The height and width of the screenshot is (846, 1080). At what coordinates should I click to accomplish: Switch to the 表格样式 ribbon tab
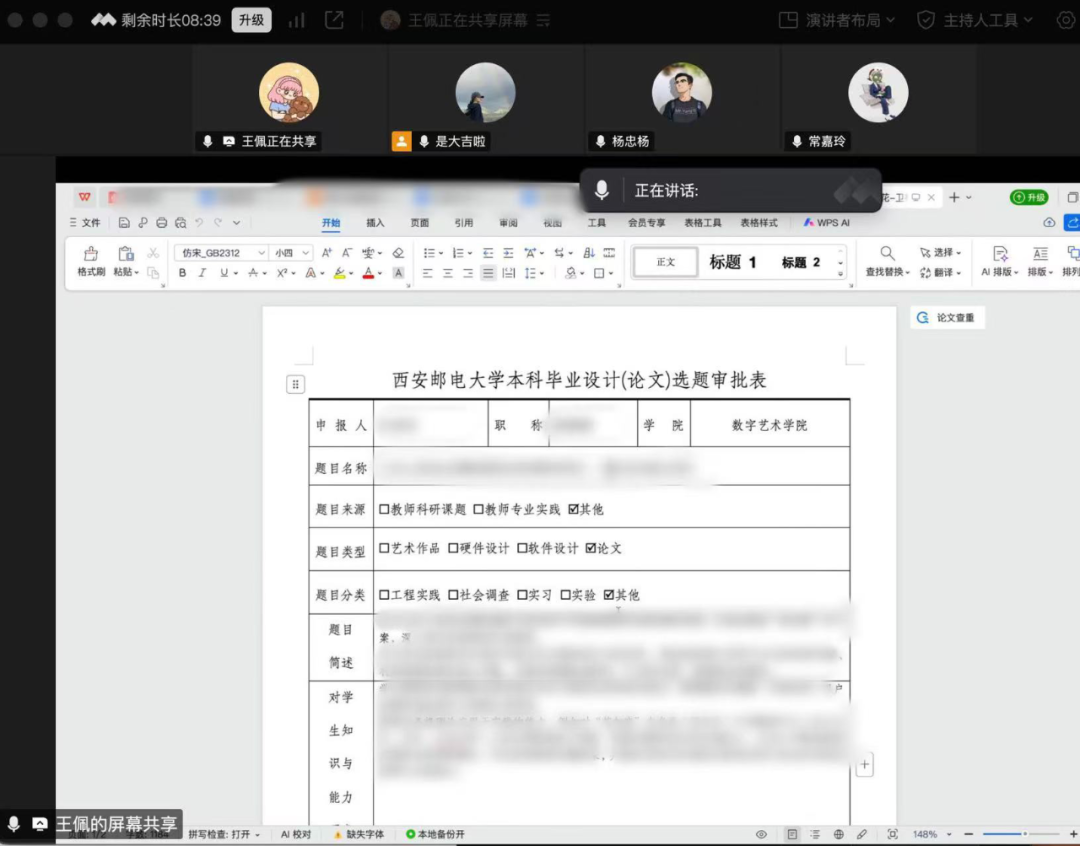point(759,223)
